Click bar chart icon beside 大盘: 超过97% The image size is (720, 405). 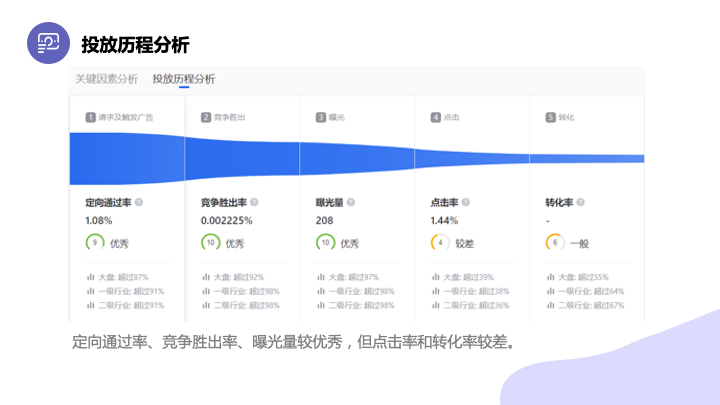[321, 277]
